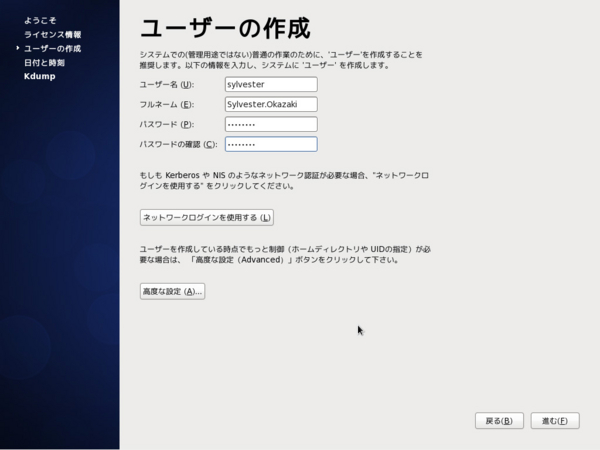The height and width of the screenshot is (450, 600).
Task: Click the 戻る(B) back button
Action: pos(499,421)
